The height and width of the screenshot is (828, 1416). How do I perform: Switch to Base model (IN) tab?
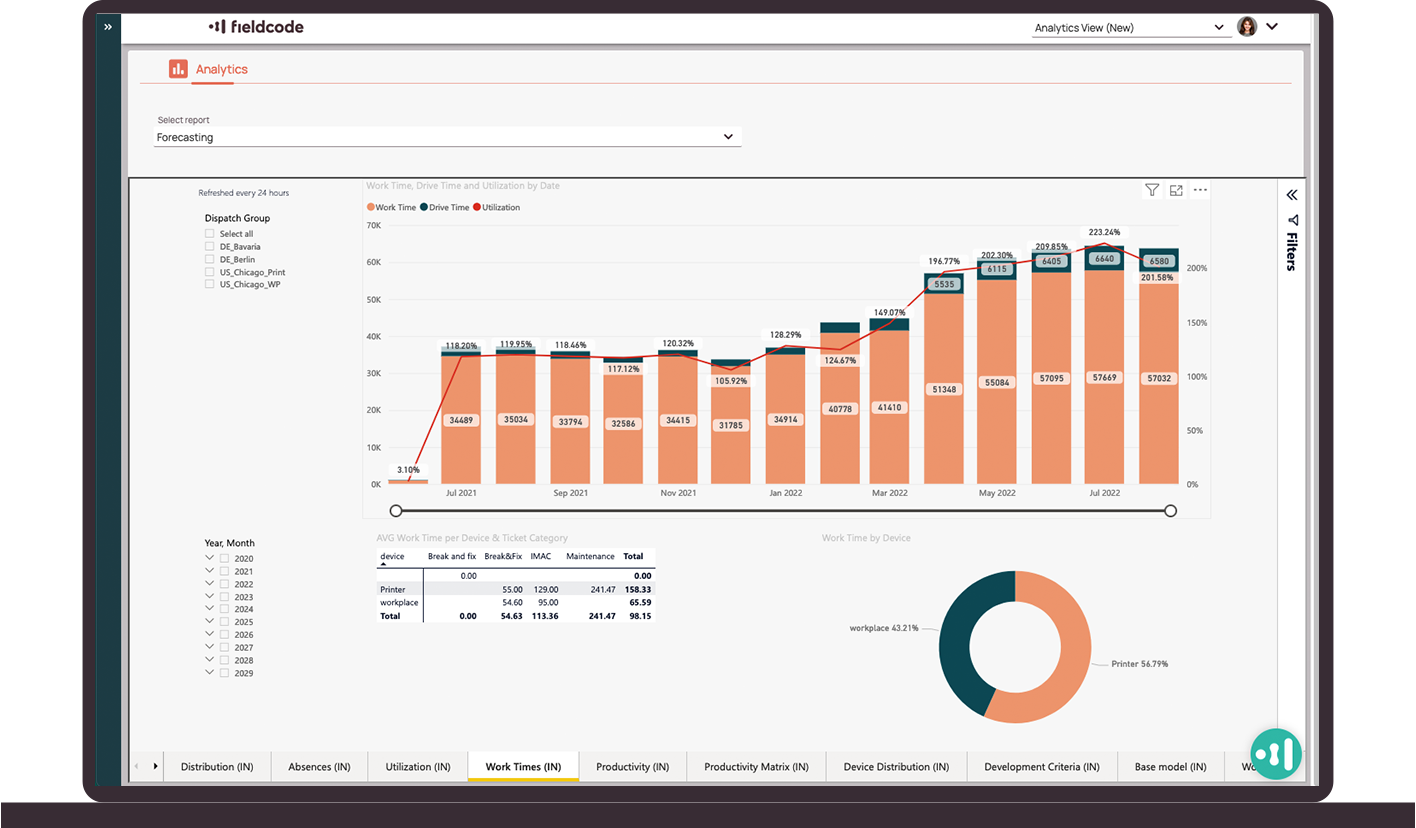1170,767
